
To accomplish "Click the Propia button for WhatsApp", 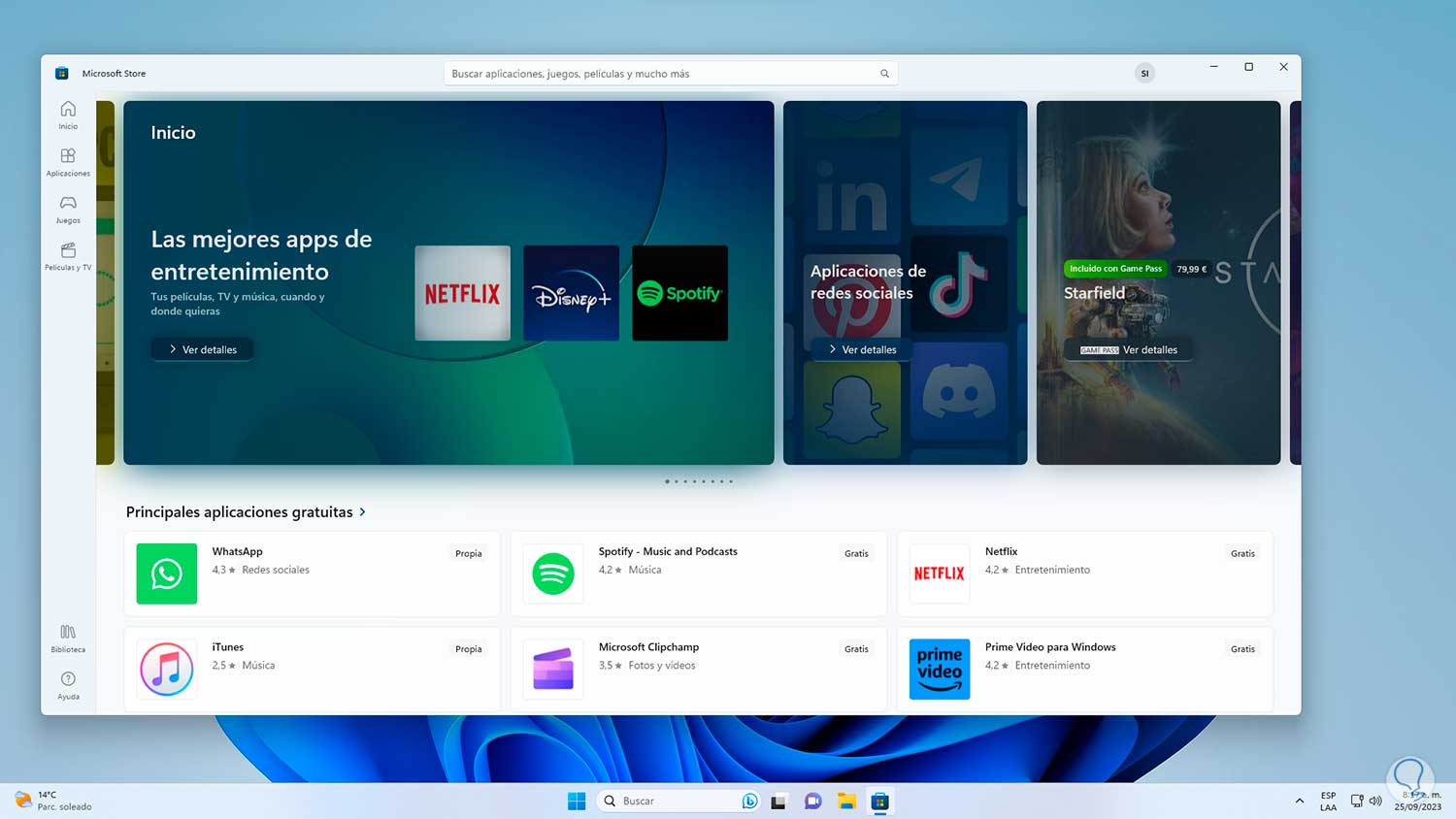I will pyautogui.click(x=469, y=553).
